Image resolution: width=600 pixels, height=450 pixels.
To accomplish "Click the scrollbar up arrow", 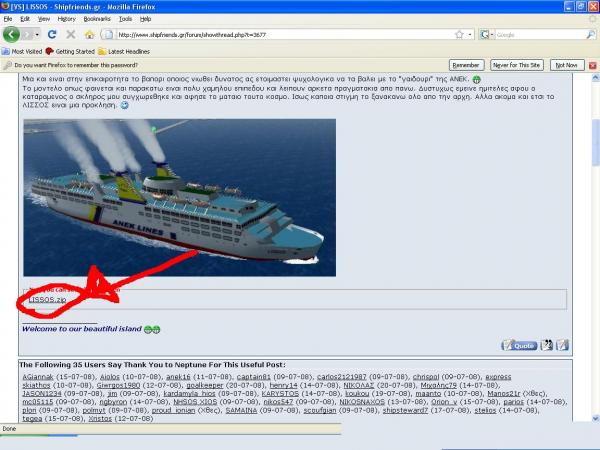I will [595, 78].
